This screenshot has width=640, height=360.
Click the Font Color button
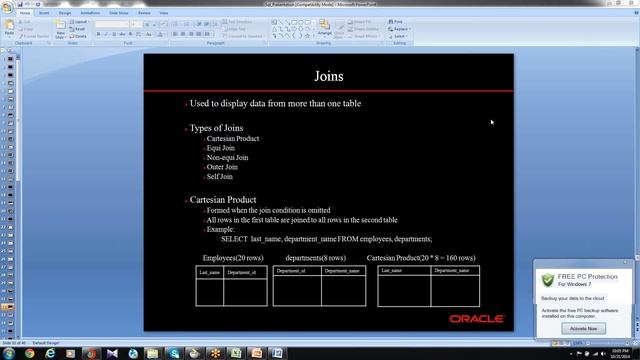(x=160, y=34)
